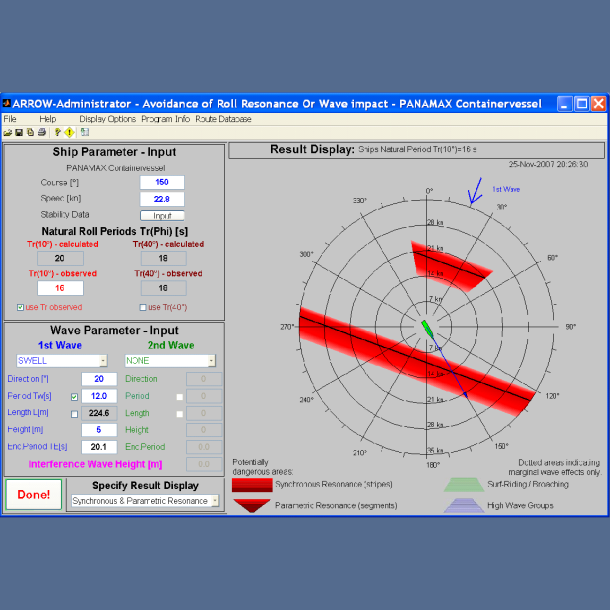The width and height of the screenshot is (610, 610).
Task: Click the save disk toolbar icon
Action: (x=18, y=131)
